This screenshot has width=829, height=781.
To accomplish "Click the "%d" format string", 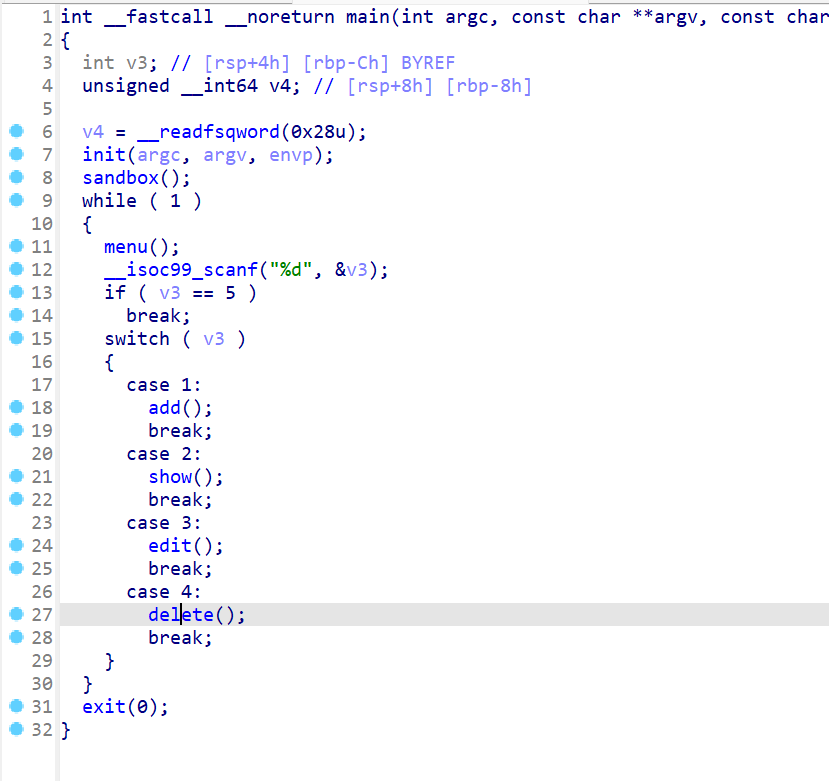I will point(291,270).
